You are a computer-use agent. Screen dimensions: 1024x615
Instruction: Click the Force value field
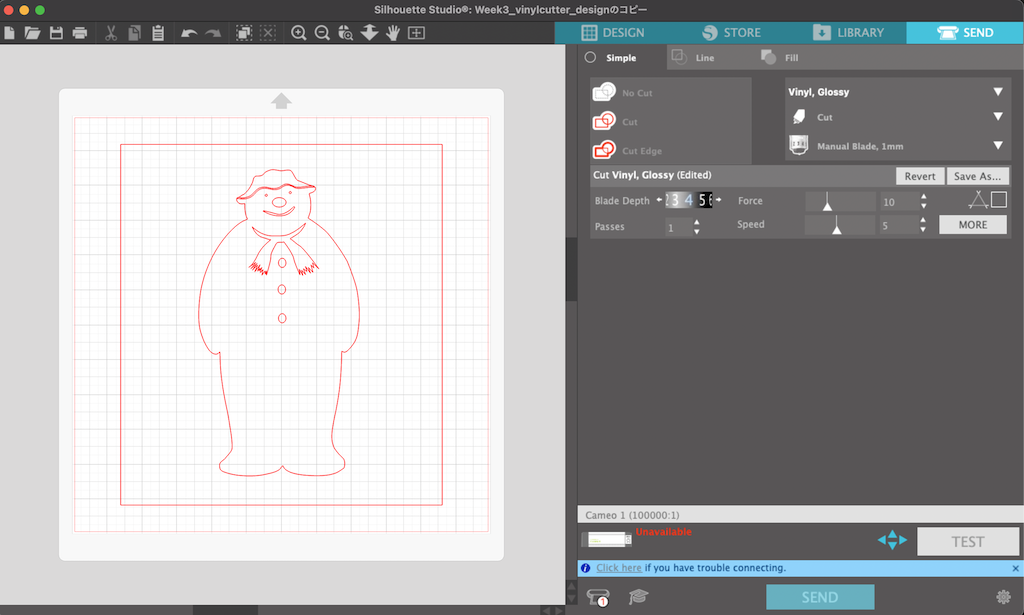[x=899, y=202]
